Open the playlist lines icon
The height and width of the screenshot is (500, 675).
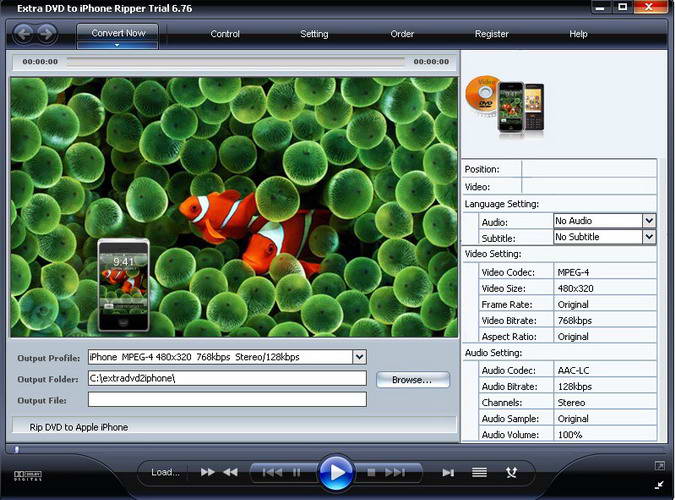(479, 472)
